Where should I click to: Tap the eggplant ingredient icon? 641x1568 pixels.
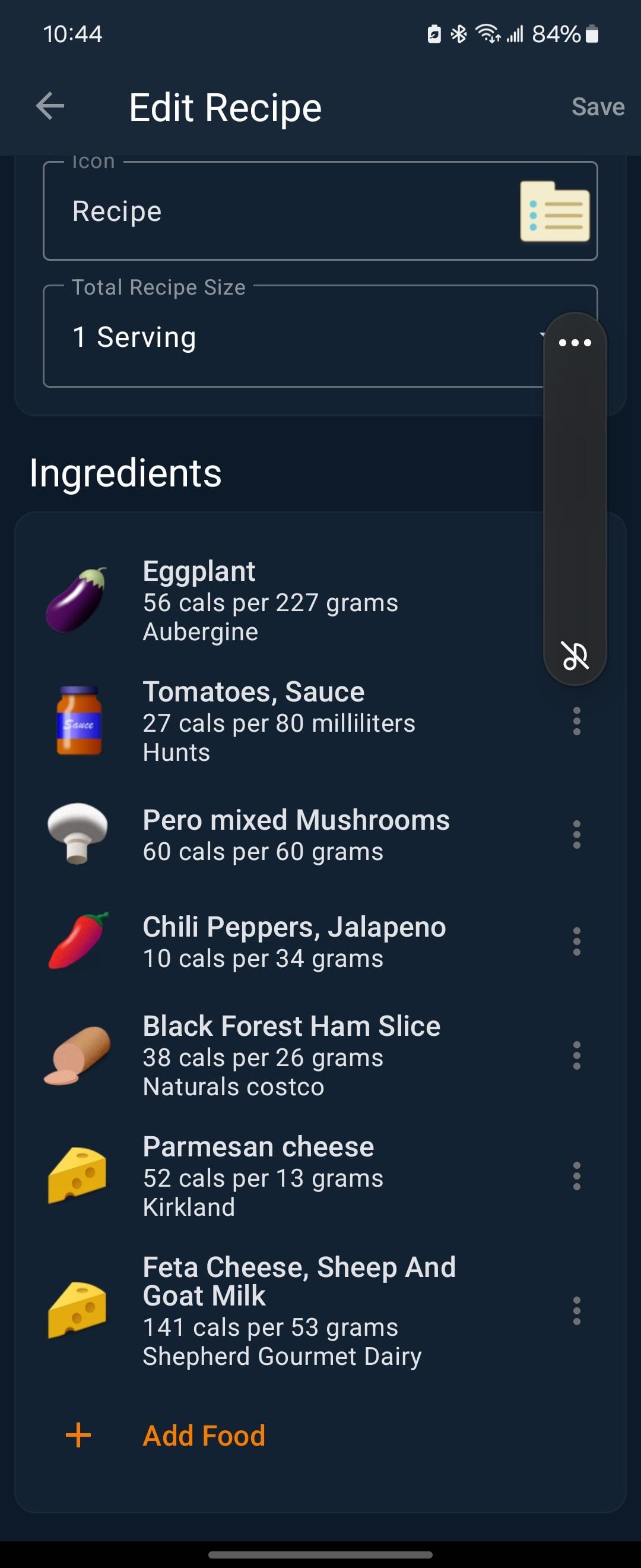click(77, 599)
